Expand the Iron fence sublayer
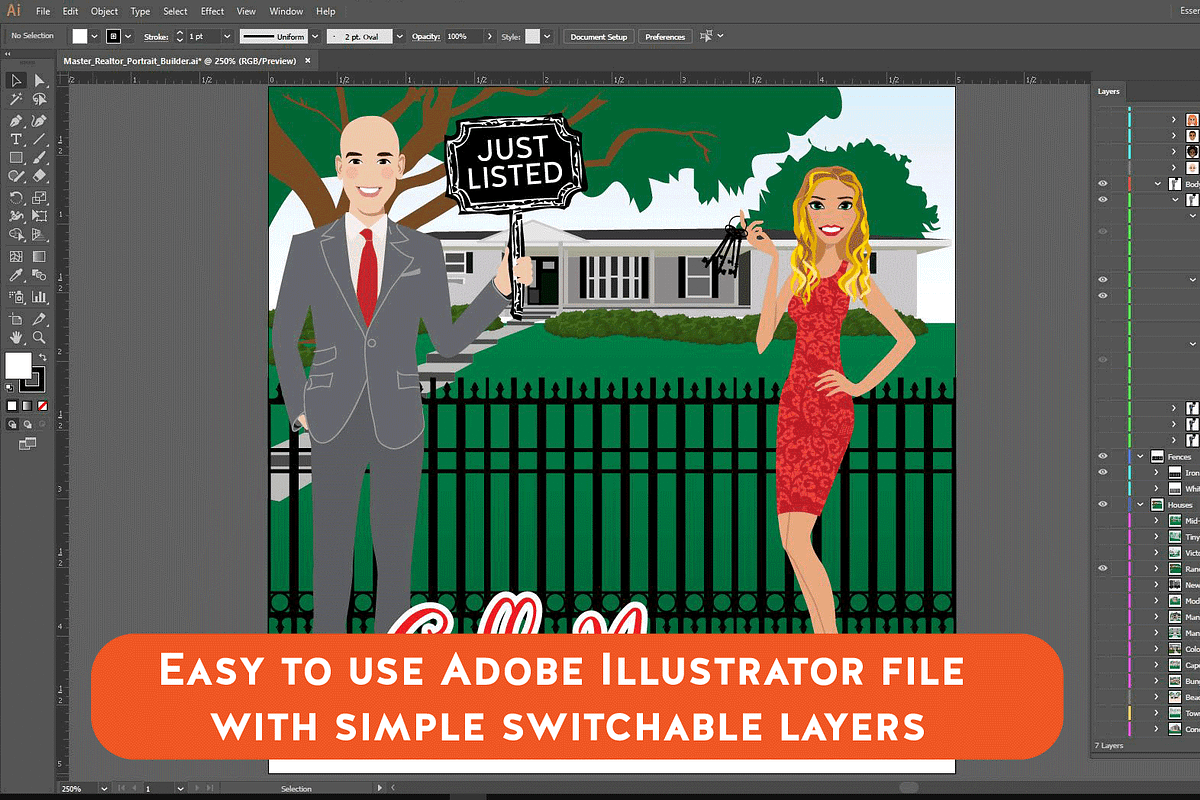This screenshot has width=1200, height=800. point(1157,472)
